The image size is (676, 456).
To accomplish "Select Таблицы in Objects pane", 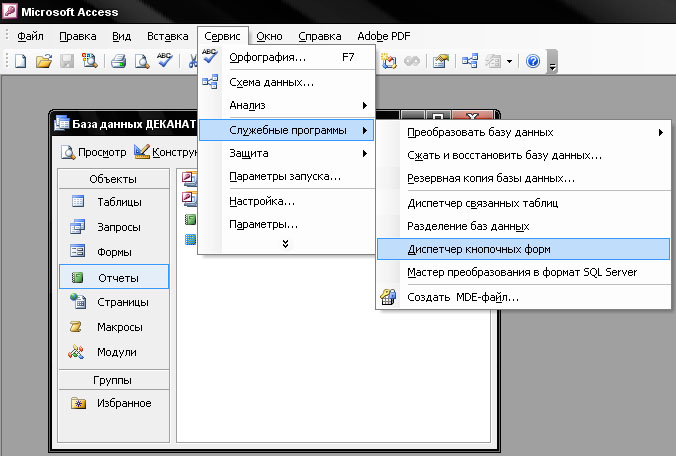I will [113, 202].
